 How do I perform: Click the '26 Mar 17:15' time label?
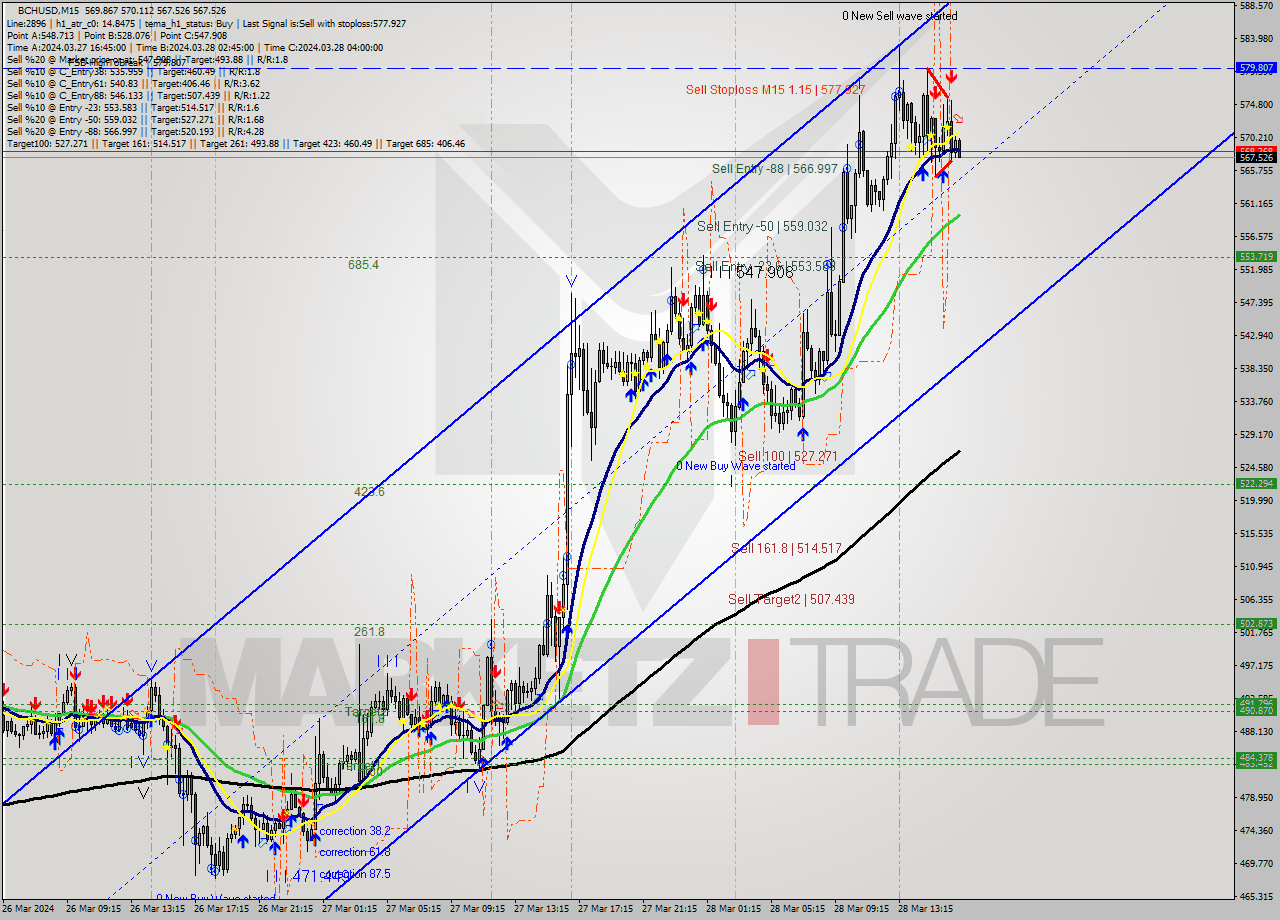pos(220,909)
